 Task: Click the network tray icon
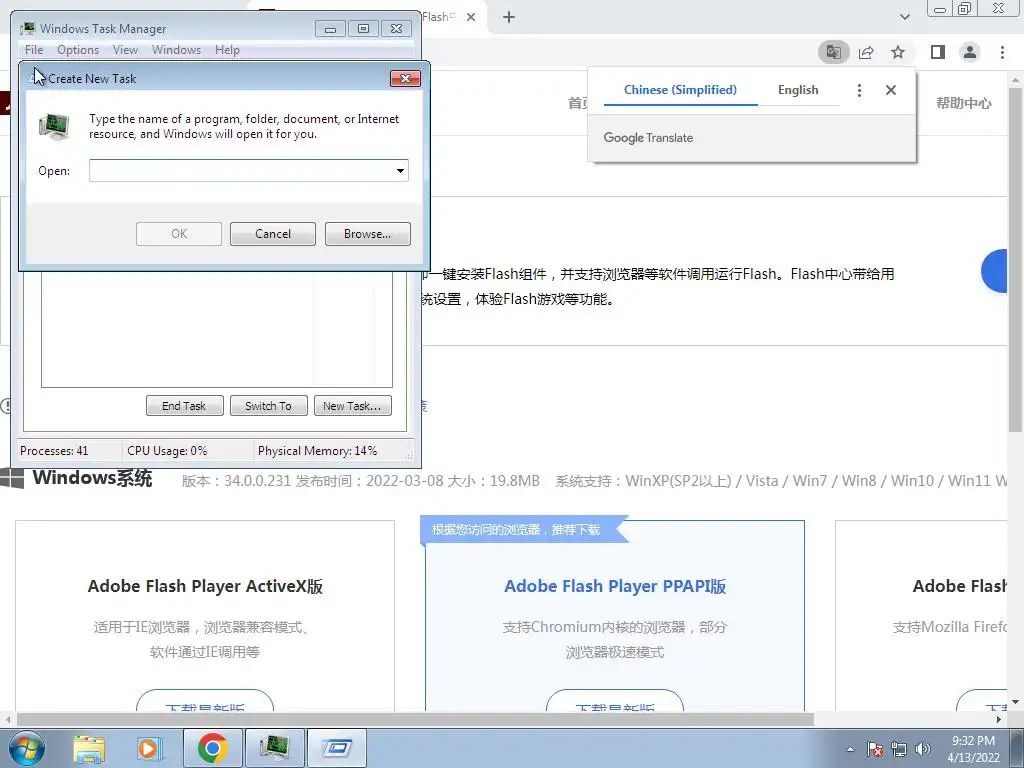(x=899, y=749)
